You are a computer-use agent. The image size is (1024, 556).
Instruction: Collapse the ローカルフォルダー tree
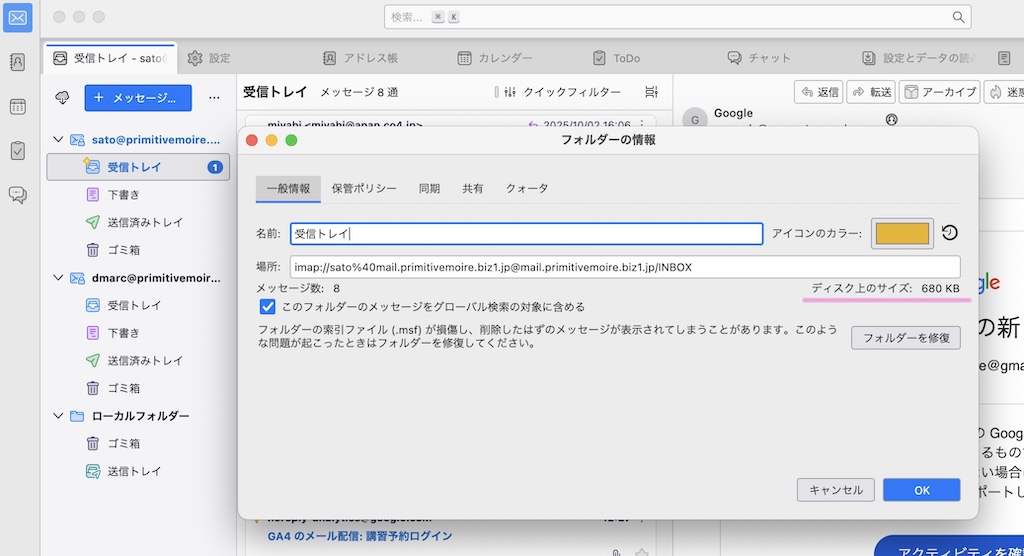click(x=58, y=416)
